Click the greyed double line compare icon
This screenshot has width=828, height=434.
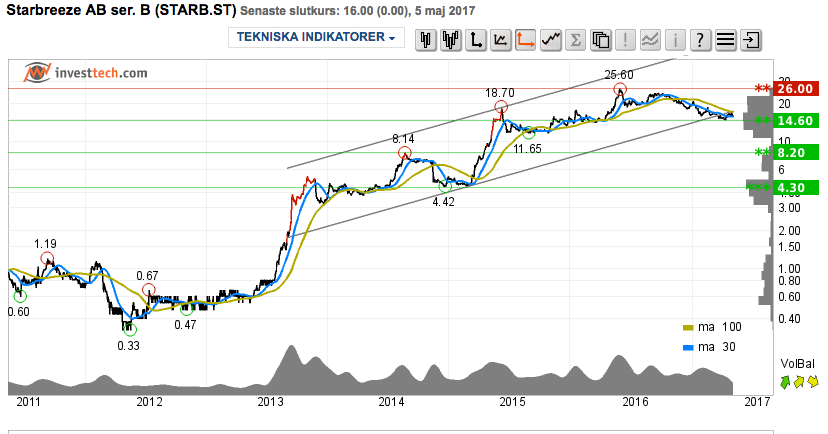(x=650, y=40)
